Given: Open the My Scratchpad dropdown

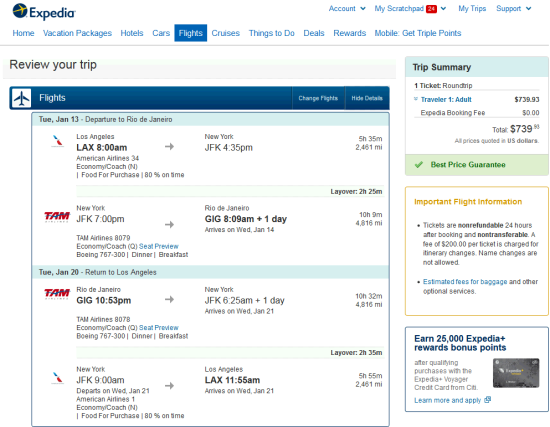Looking at the screenshot, I should pyautogui.click(x=410, y=8).
